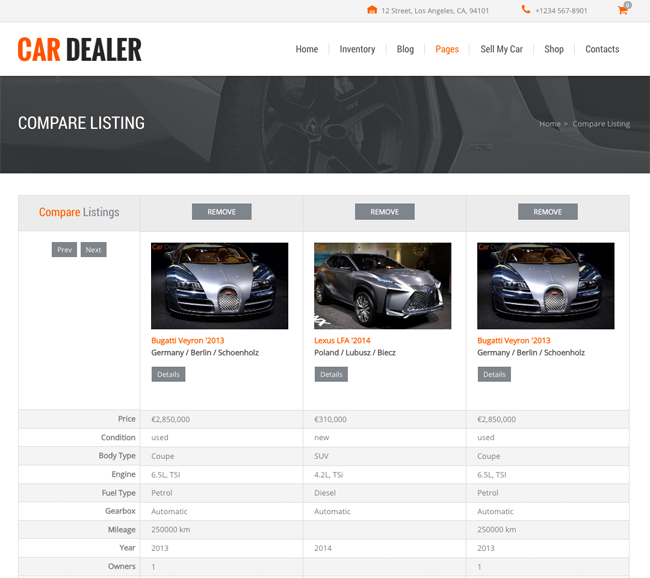Open first Bugatti Veyron '2013 title link

pos(187,340)
